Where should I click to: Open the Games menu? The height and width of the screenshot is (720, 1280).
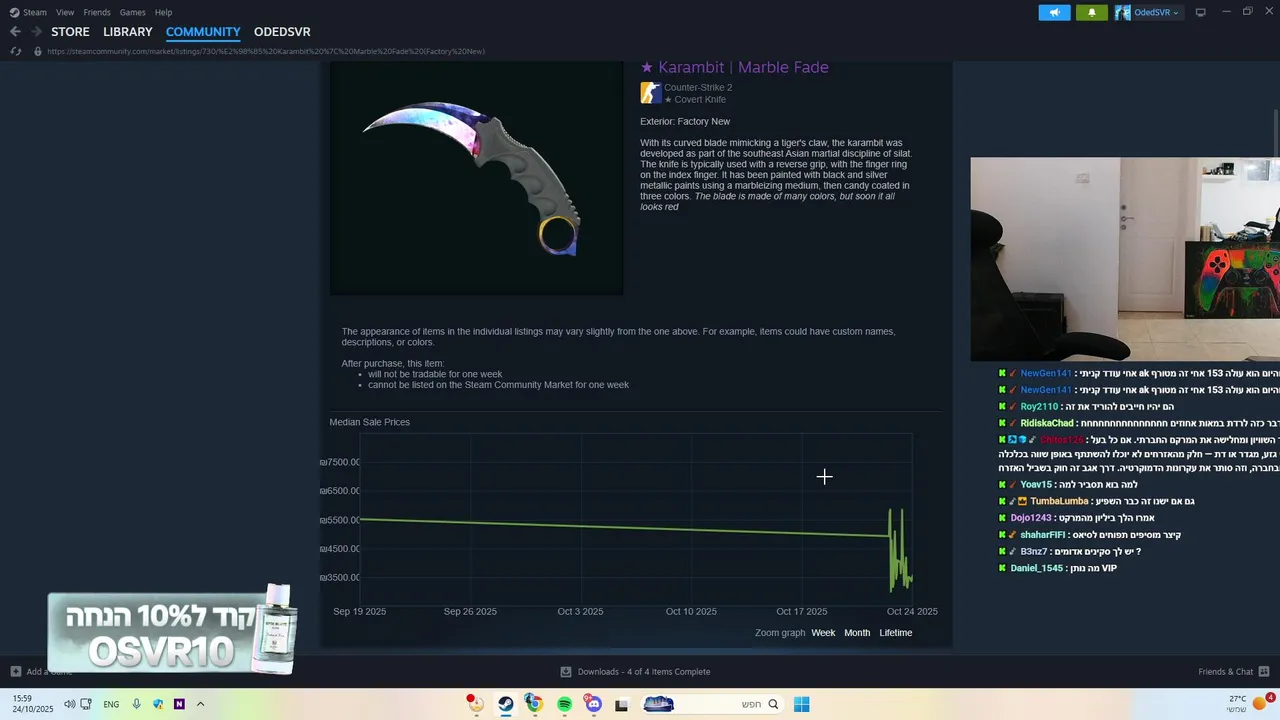click(133, 12)
